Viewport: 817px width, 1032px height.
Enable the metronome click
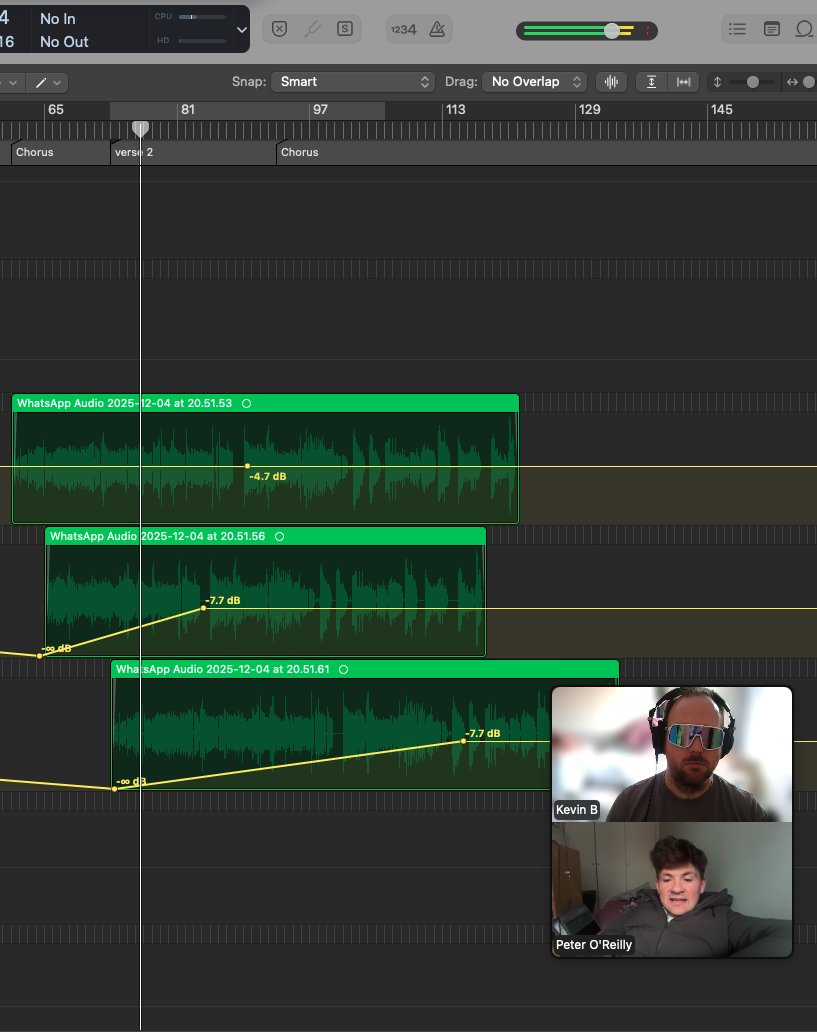pyautogui.click(x=437, y=29)
